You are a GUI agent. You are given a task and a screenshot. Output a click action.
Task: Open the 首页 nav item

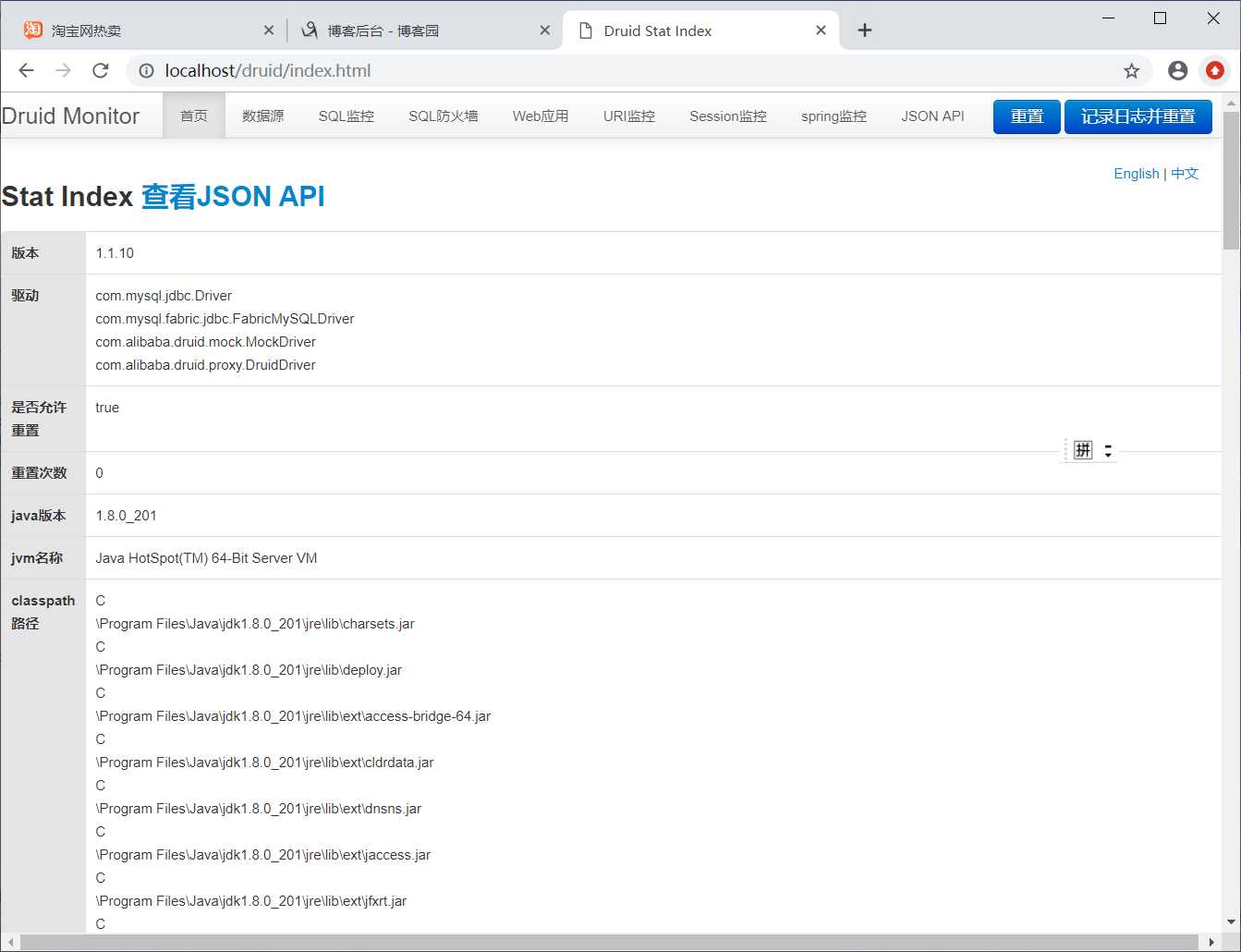(194, 116)
